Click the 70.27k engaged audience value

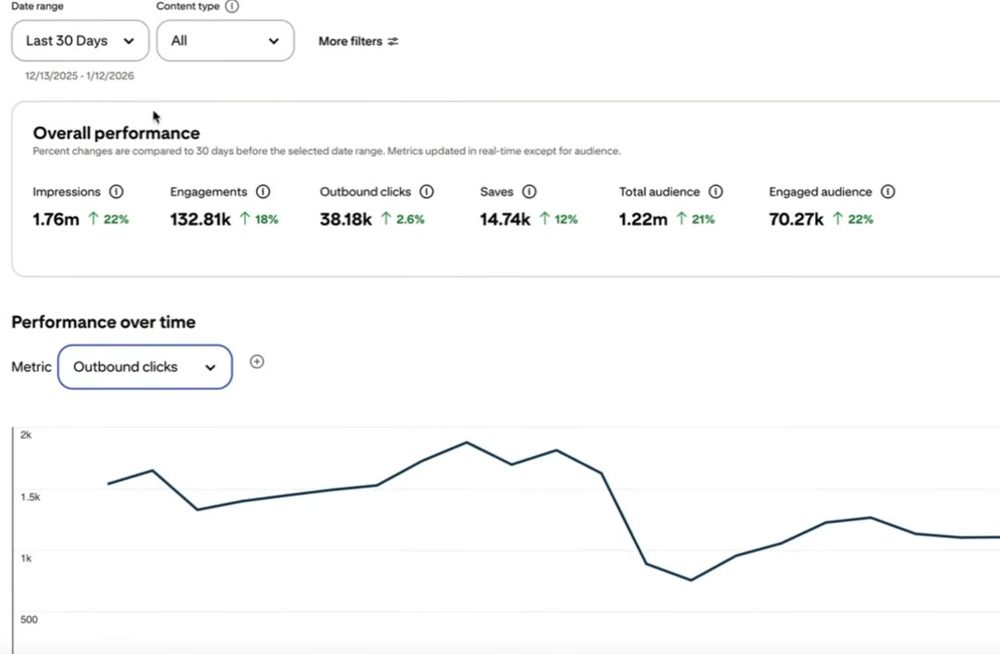point(796,219)
